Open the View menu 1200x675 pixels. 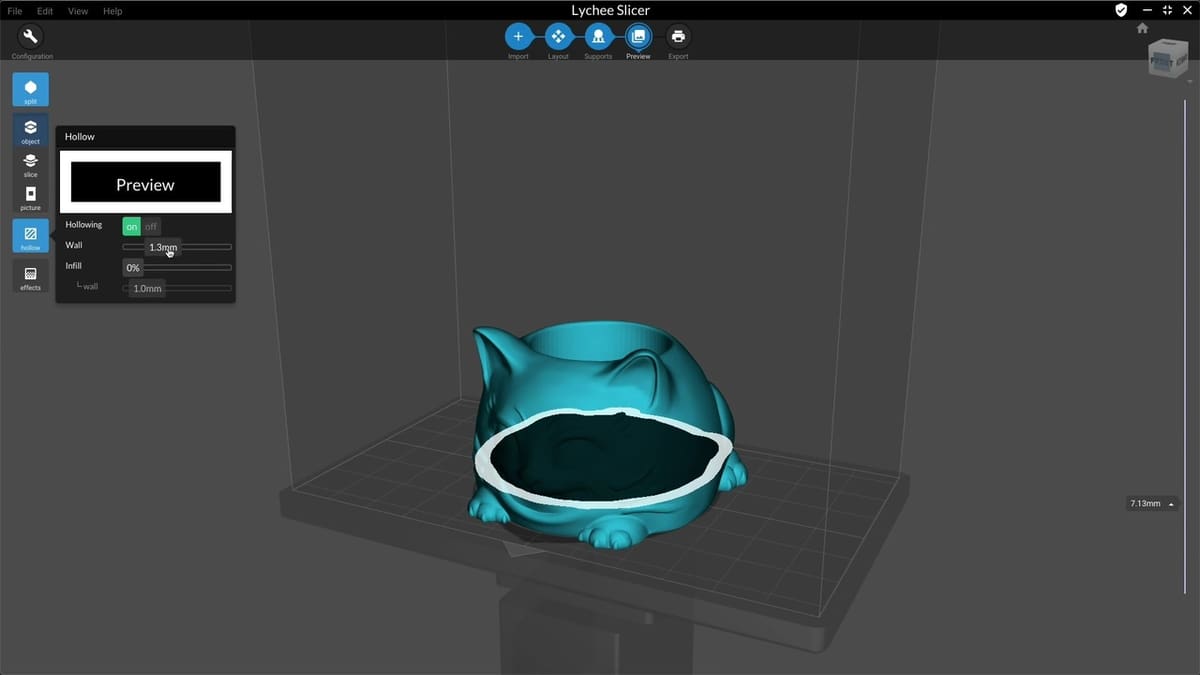click(77, 11)
